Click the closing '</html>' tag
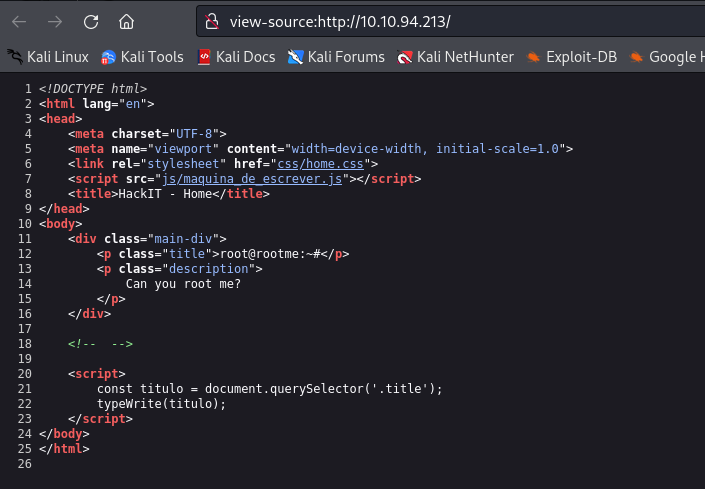 point(64,449)
